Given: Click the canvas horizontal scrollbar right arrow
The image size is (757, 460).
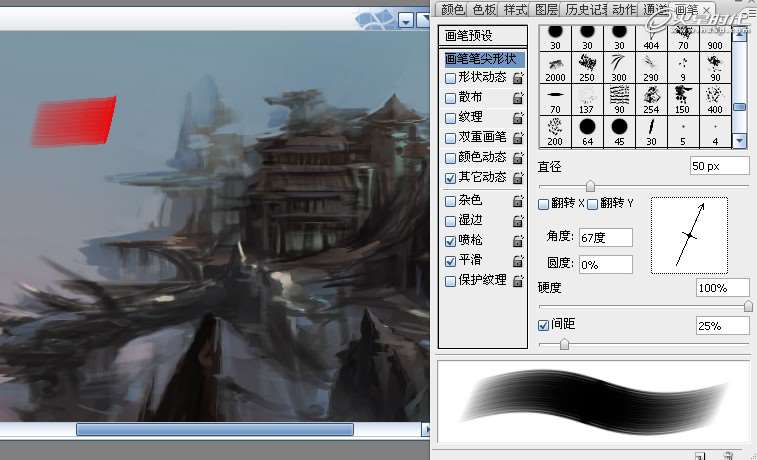Looking at the screenshot, I should 425,430.
